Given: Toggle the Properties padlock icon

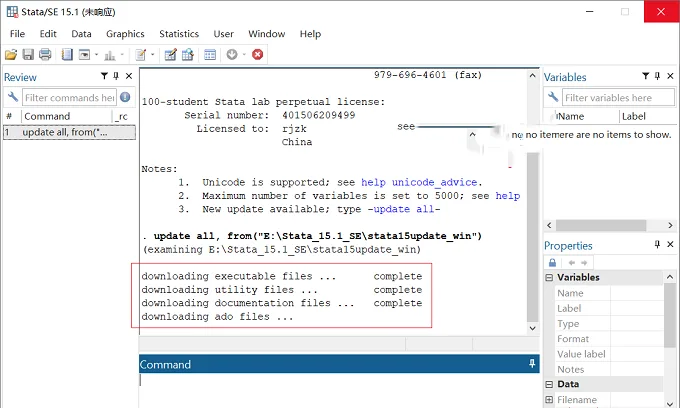Looking at the screenshot, I should (552, 263).
